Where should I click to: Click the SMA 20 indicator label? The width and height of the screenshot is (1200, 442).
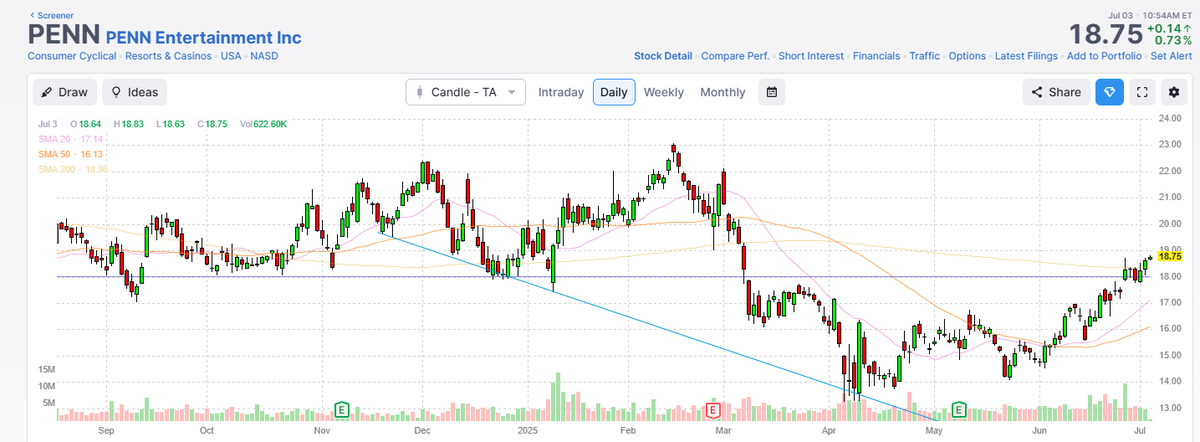(x=71, y=139)
